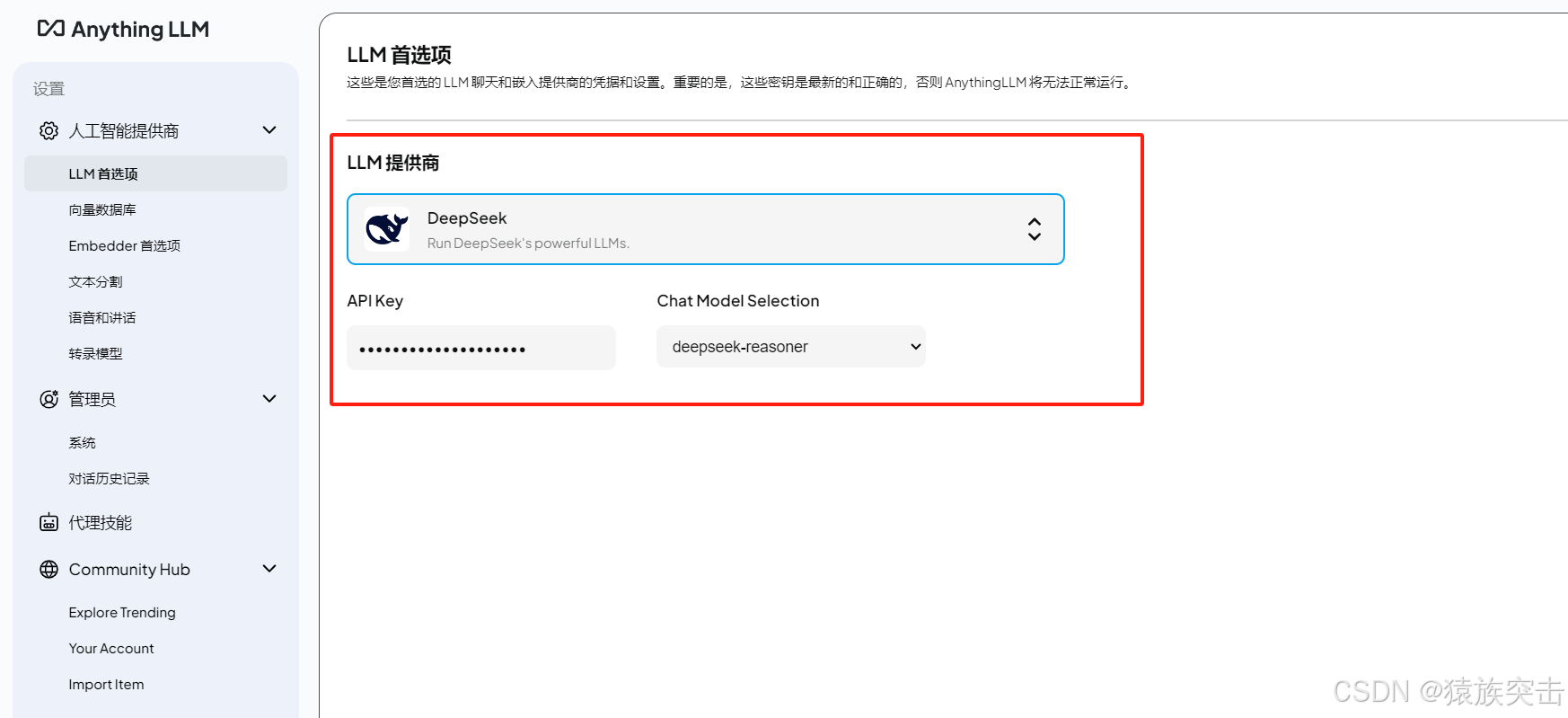Open 语音和讲话 settings
Viewport: 1568px width, 718px height.
click(102, 317)
